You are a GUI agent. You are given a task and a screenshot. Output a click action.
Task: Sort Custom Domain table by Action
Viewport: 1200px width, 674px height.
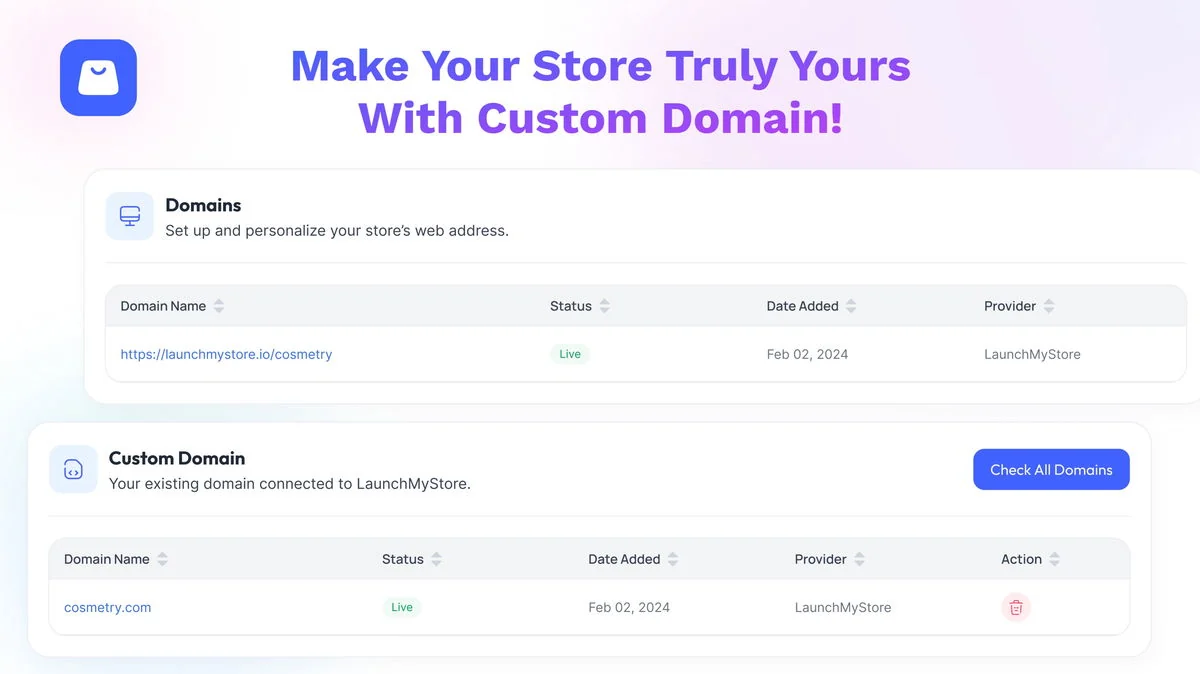[x=1054, y=559]
